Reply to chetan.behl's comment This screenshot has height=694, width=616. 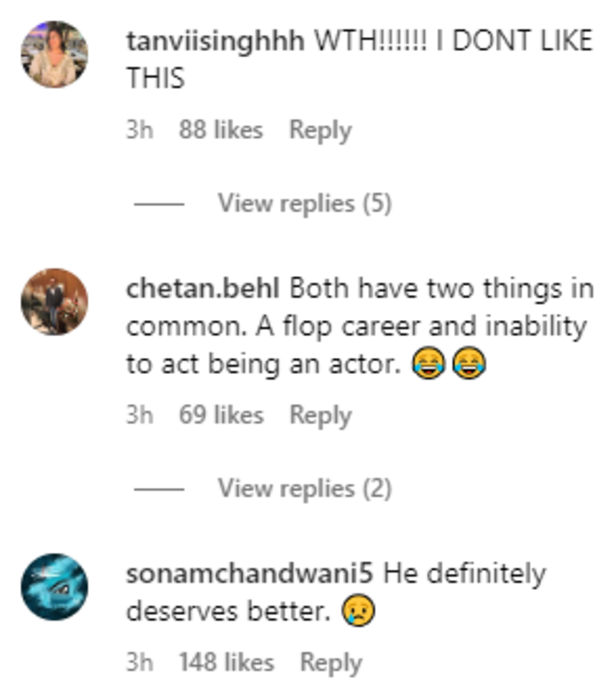pos(320,415)
